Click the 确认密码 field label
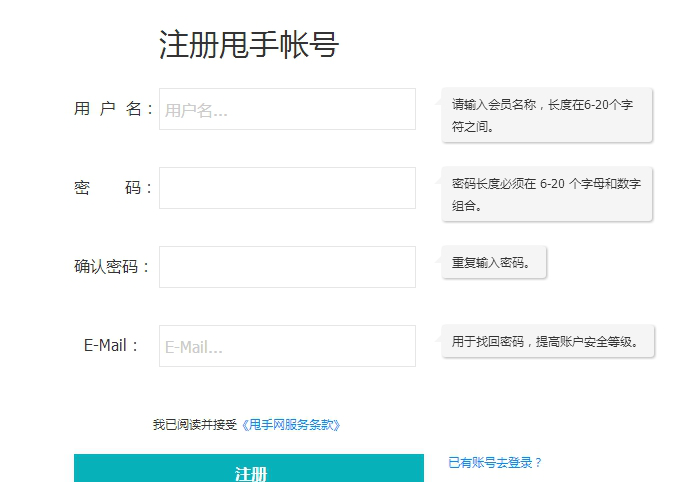 point(111,267)
